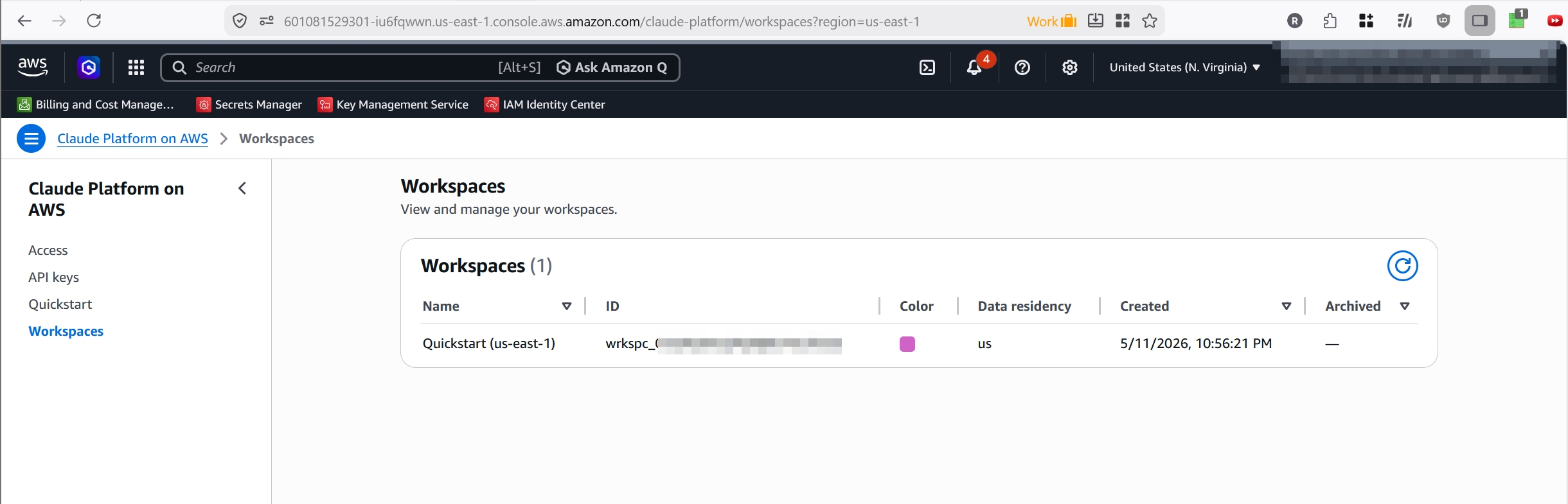Open AWS console settings gear
1568x504 pixels.
tap(1069, 67)
